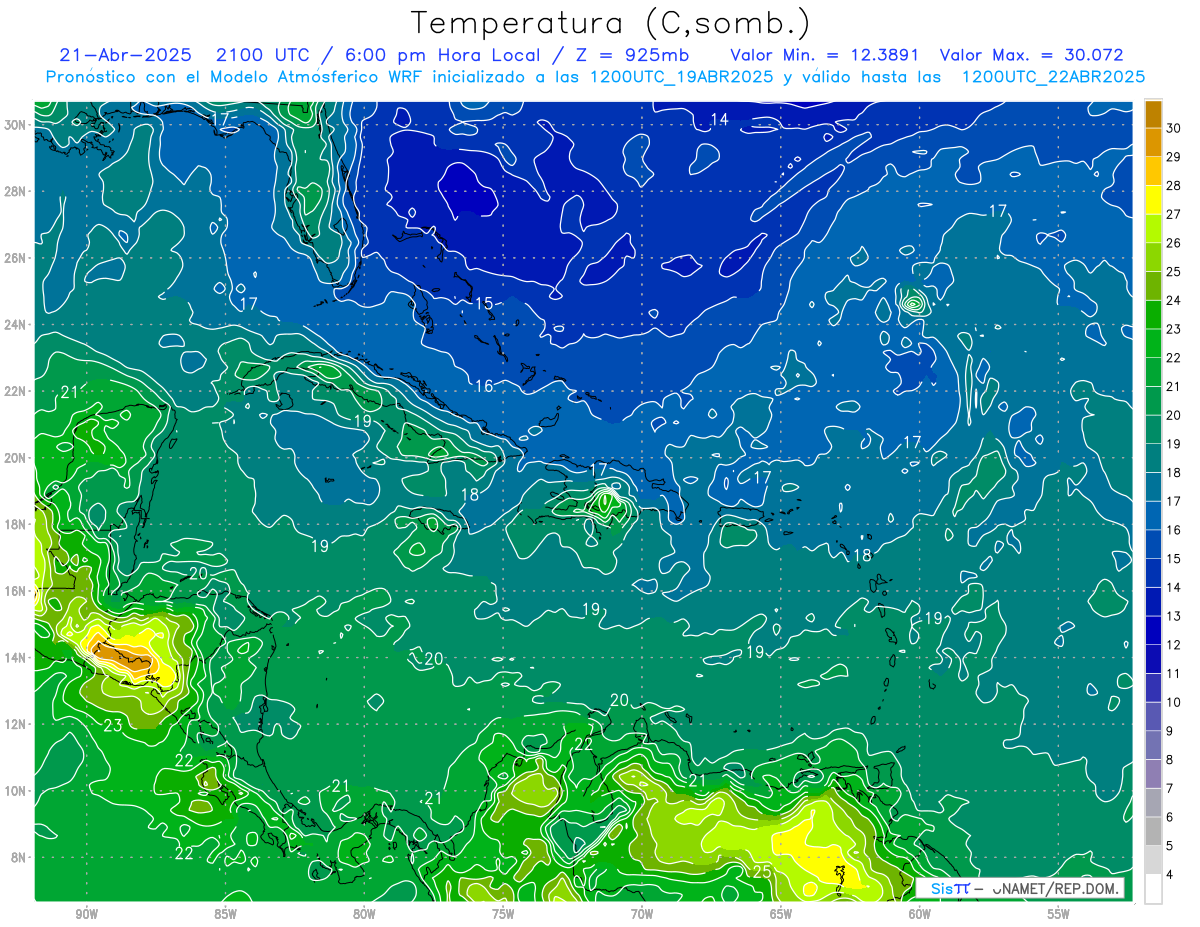Click the dark orange swatch above legend value 30
The image size is (1200, 927).
coord(1153,115)
